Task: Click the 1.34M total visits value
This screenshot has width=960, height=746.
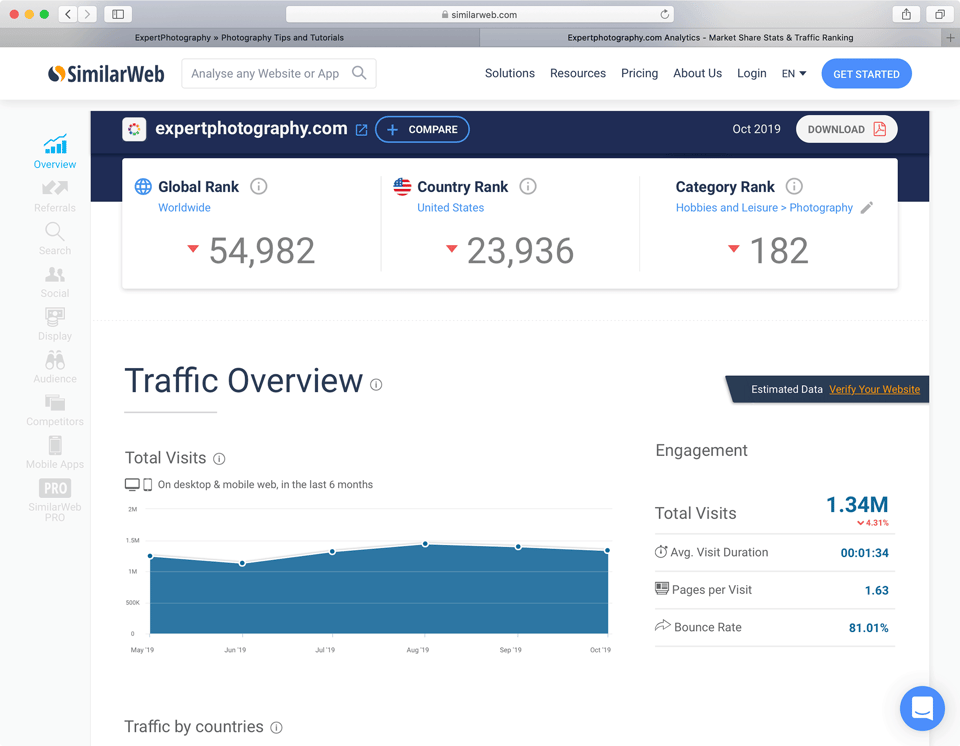Action: point(857,505)
